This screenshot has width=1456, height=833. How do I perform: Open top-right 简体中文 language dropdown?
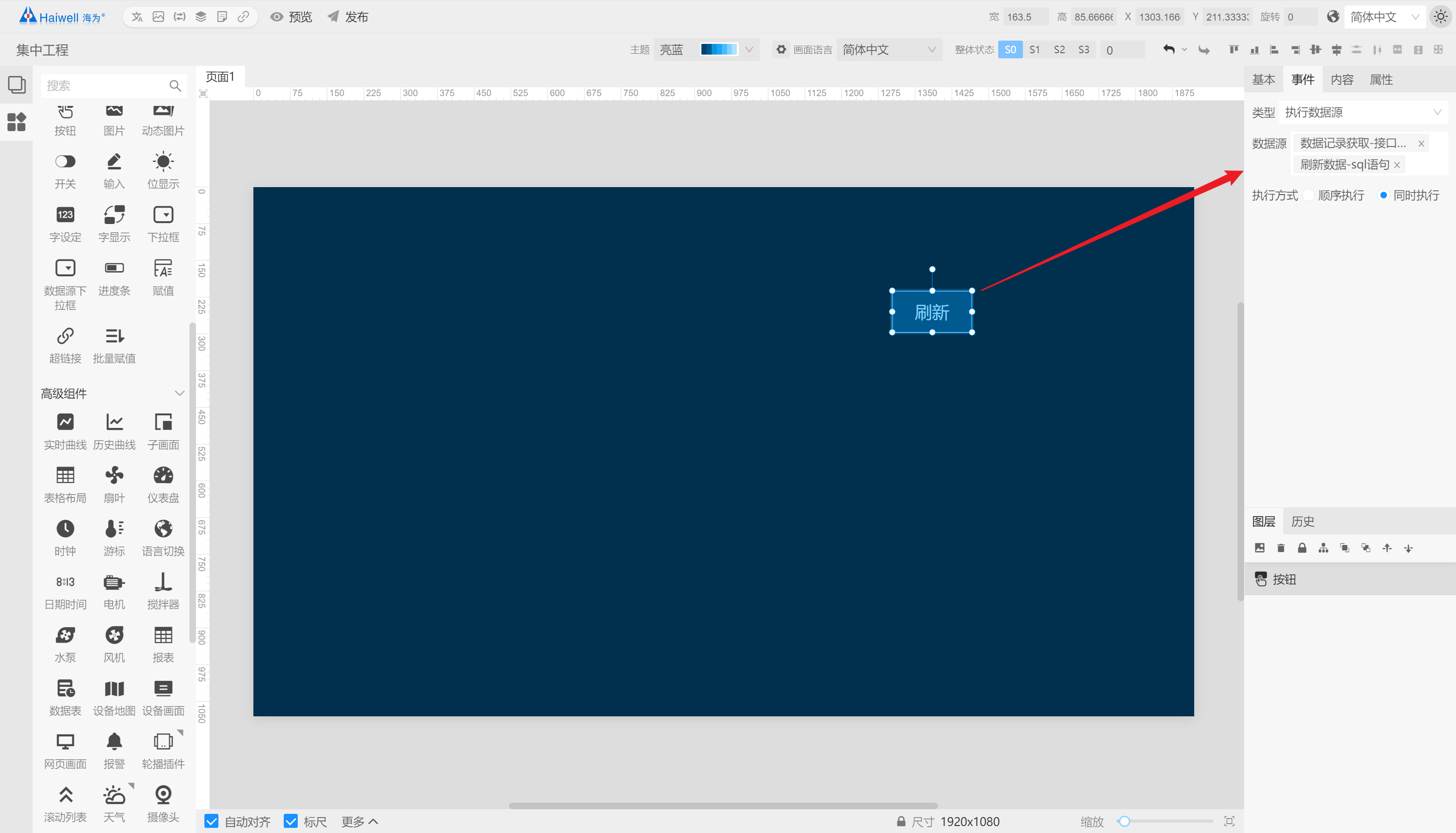point(1385,17)
